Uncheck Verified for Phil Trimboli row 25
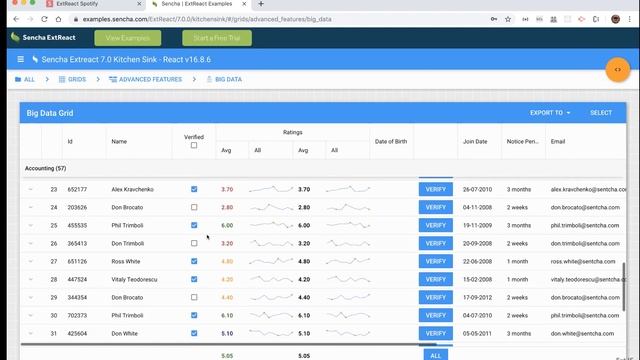The image size is (640, 360). (194, 225)
